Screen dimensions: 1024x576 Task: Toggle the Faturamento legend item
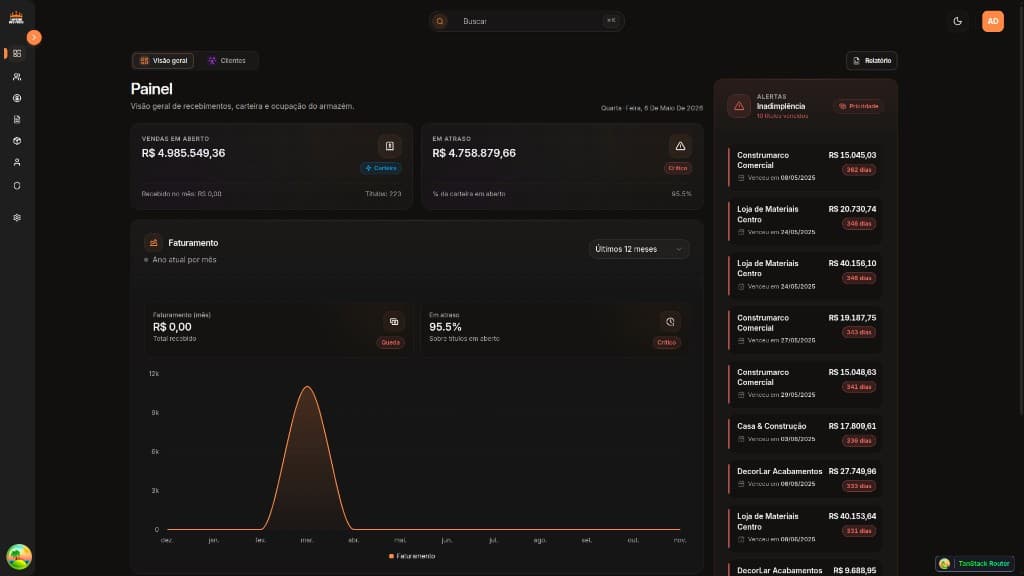pos(412,556)
